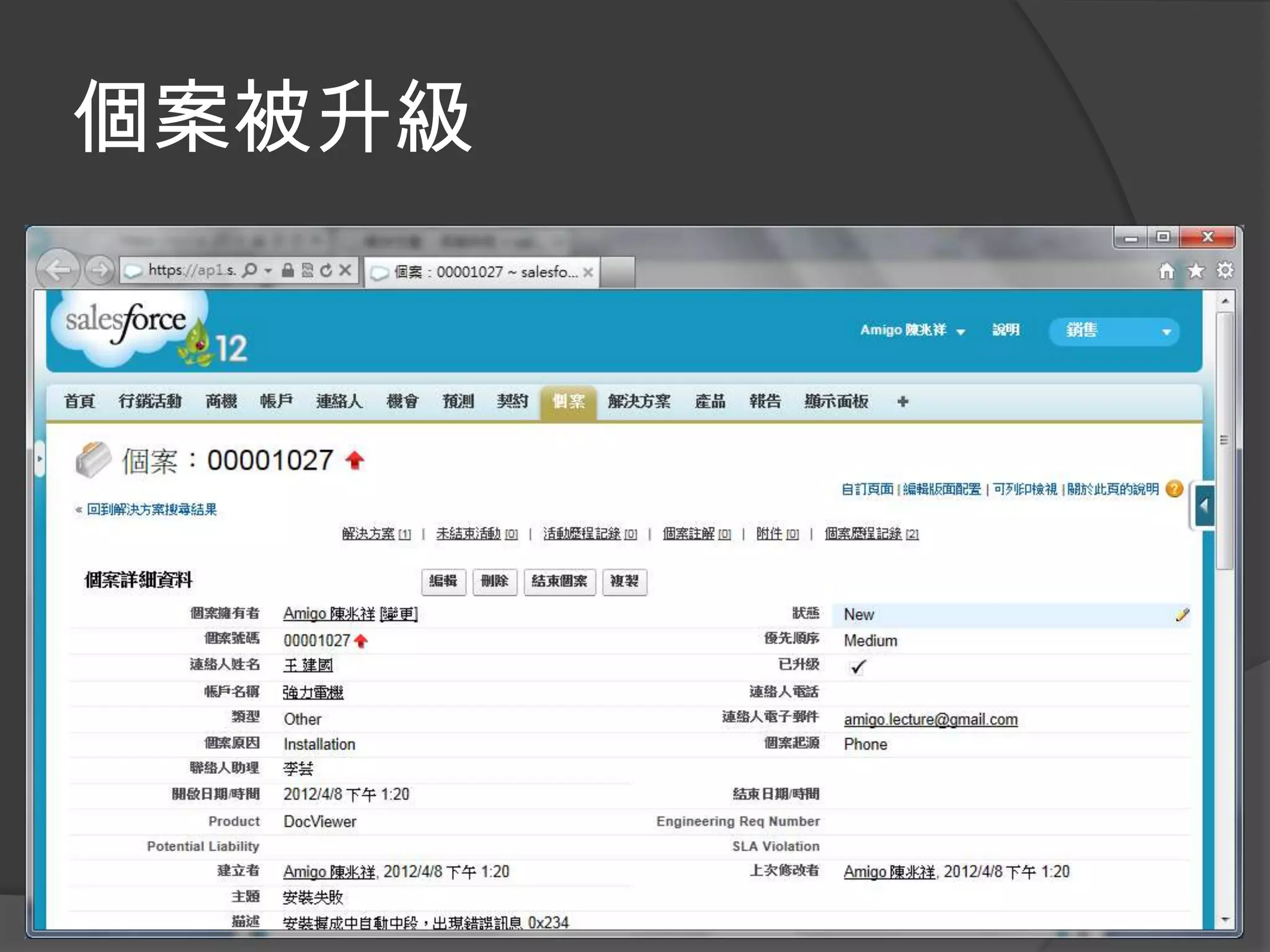Click the 回到解決方案搜尋結果 link
The height and width of the screenshot is (952, 1270).
(x=151, y=509)
